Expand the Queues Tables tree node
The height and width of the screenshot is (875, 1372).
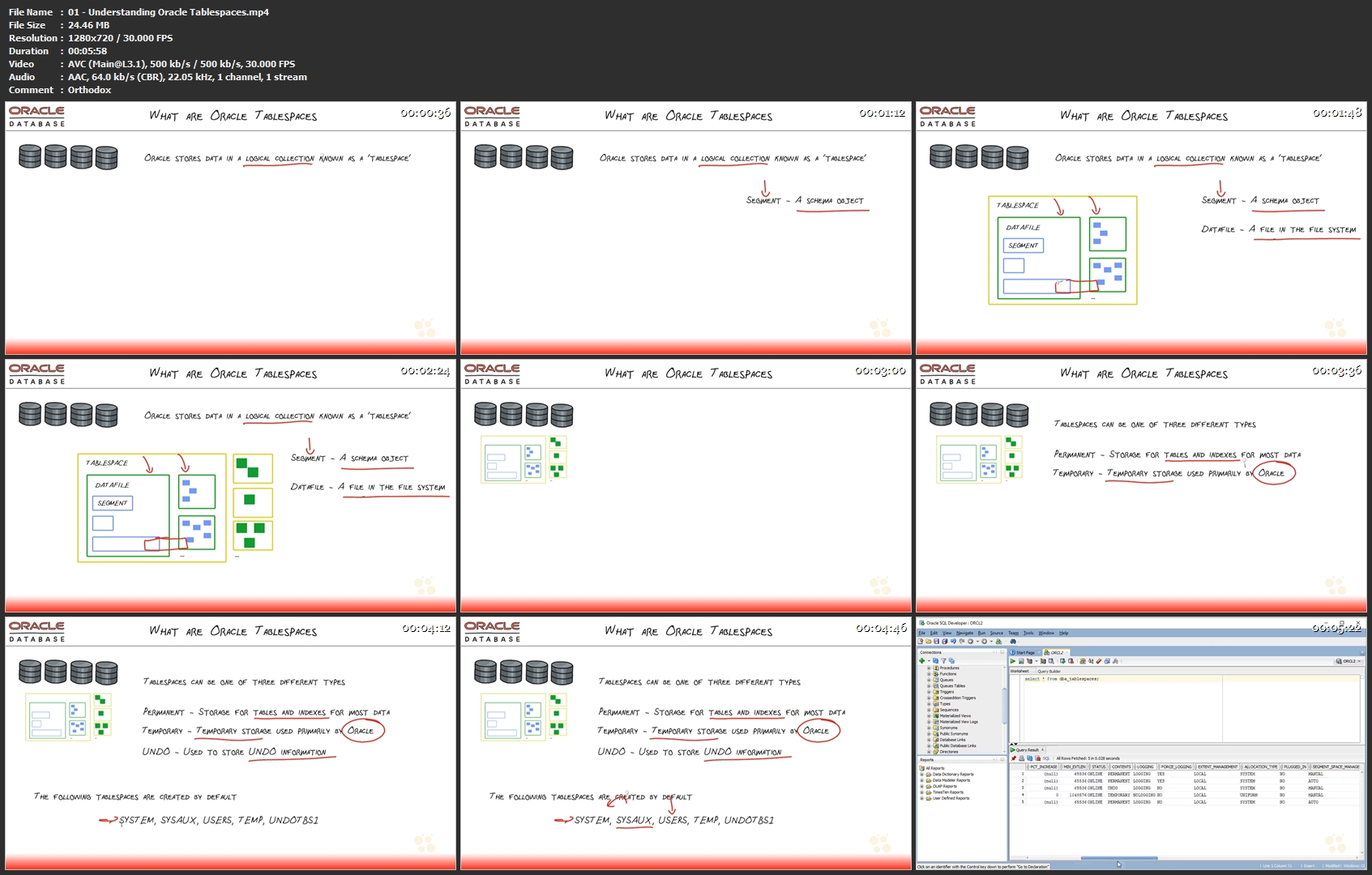[x=929, y=685]
